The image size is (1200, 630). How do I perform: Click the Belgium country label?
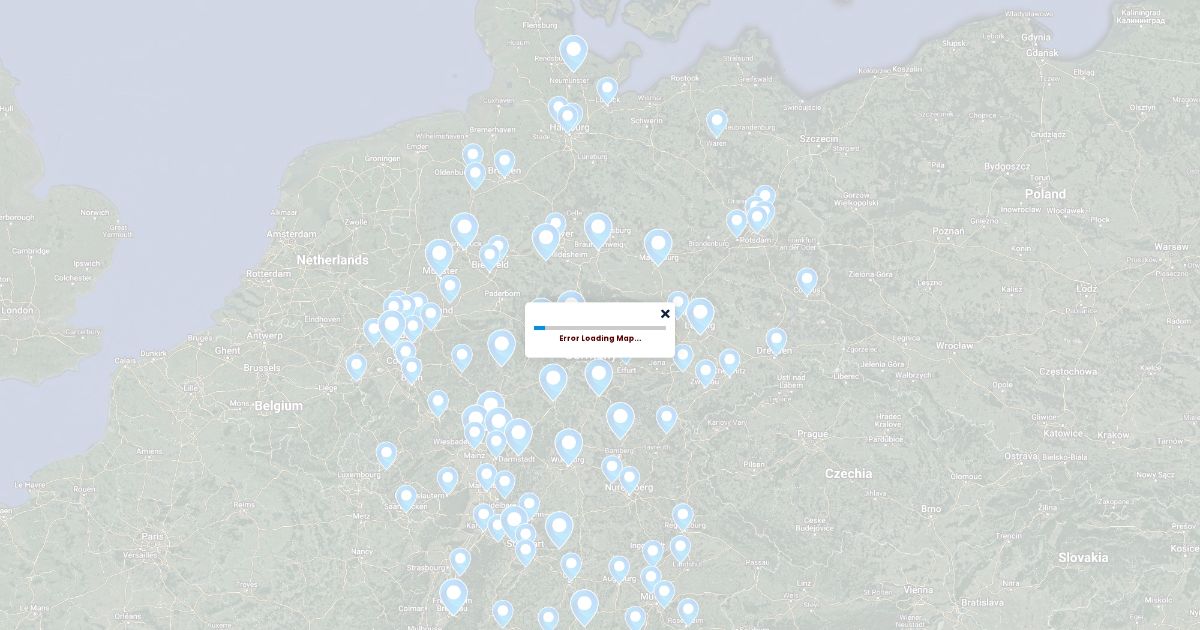click(x=278, y=406)
